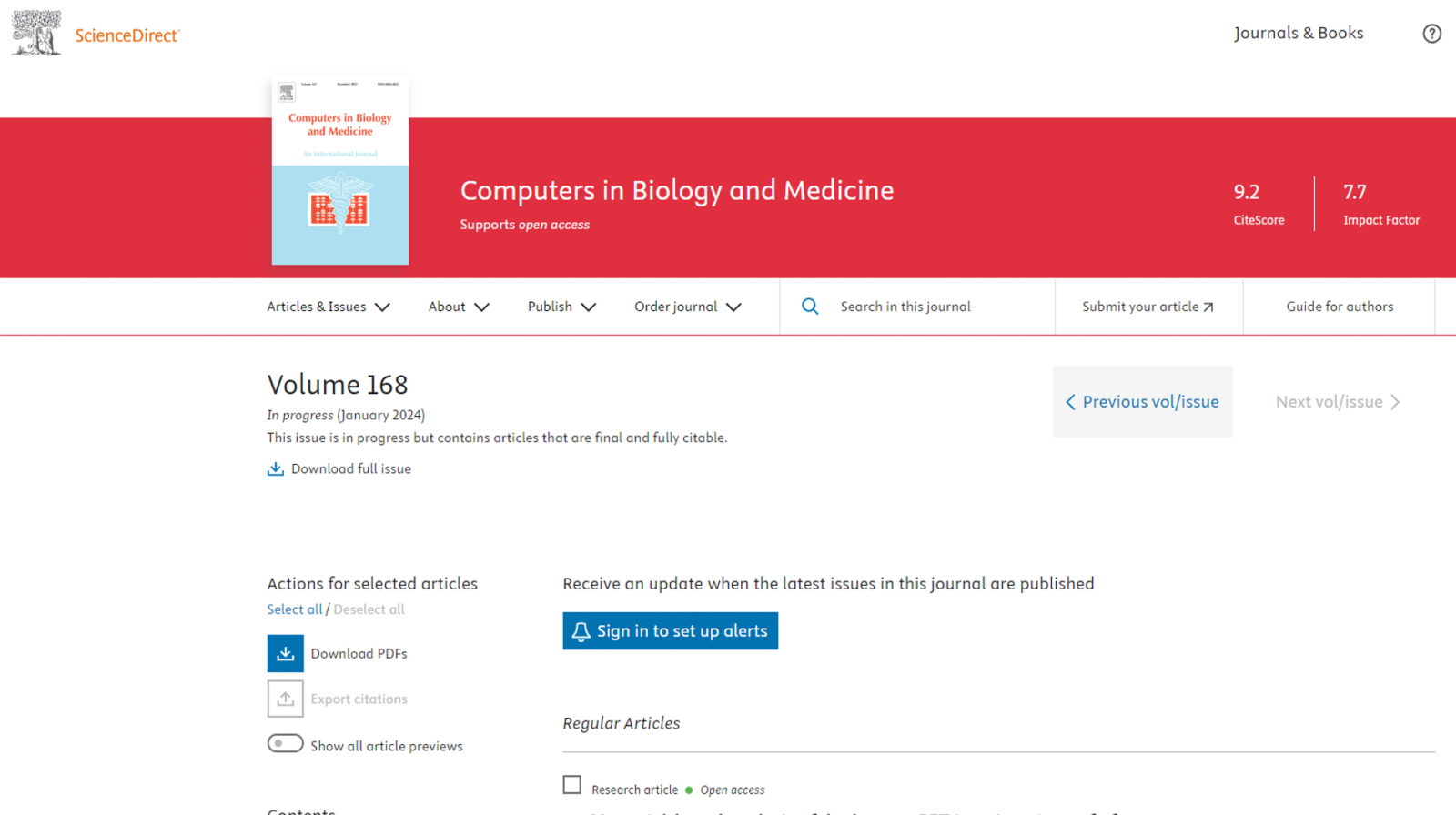Viewport: 1456px width, 815px height.
Task: Expand the Publish menu
Action: pyautogui.click(x=561, y=307)
